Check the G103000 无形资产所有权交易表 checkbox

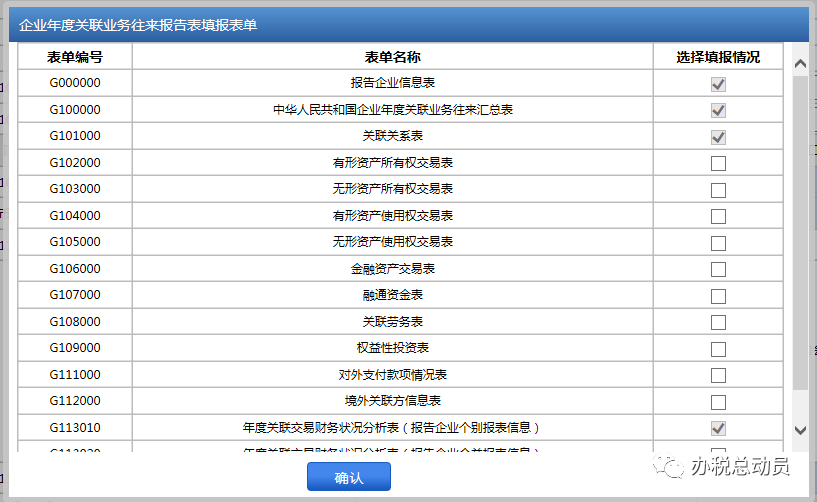[718, 190]
